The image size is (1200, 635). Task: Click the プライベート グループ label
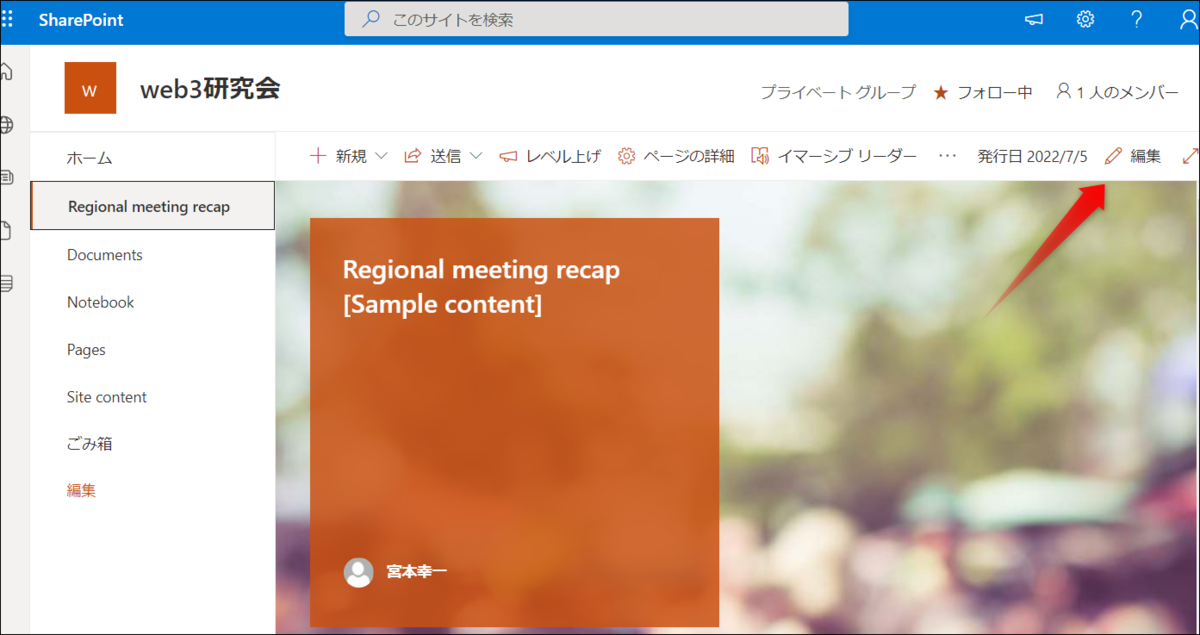[838, 92]
